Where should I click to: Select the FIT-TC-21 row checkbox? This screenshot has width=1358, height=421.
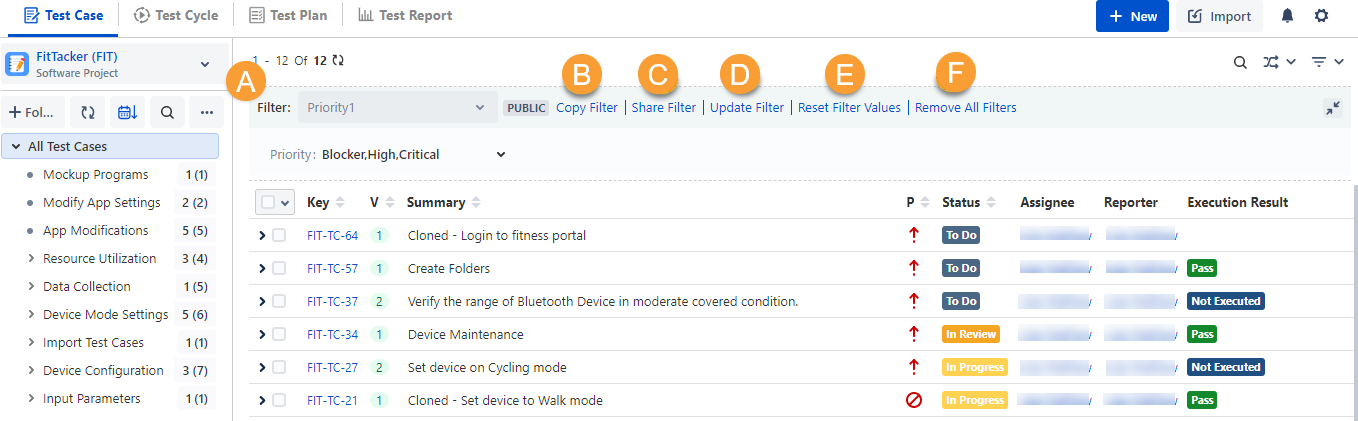(x=279, y=400)
